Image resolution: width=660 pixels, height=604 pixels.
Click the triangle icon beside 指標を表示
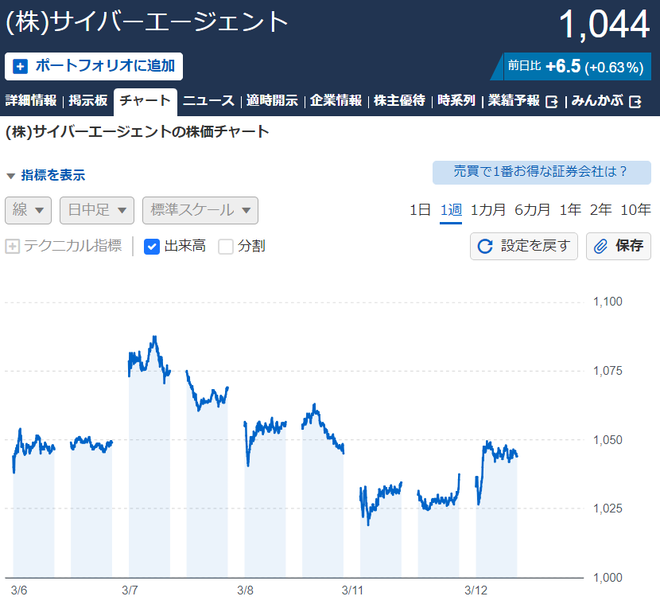click(11, 176)
